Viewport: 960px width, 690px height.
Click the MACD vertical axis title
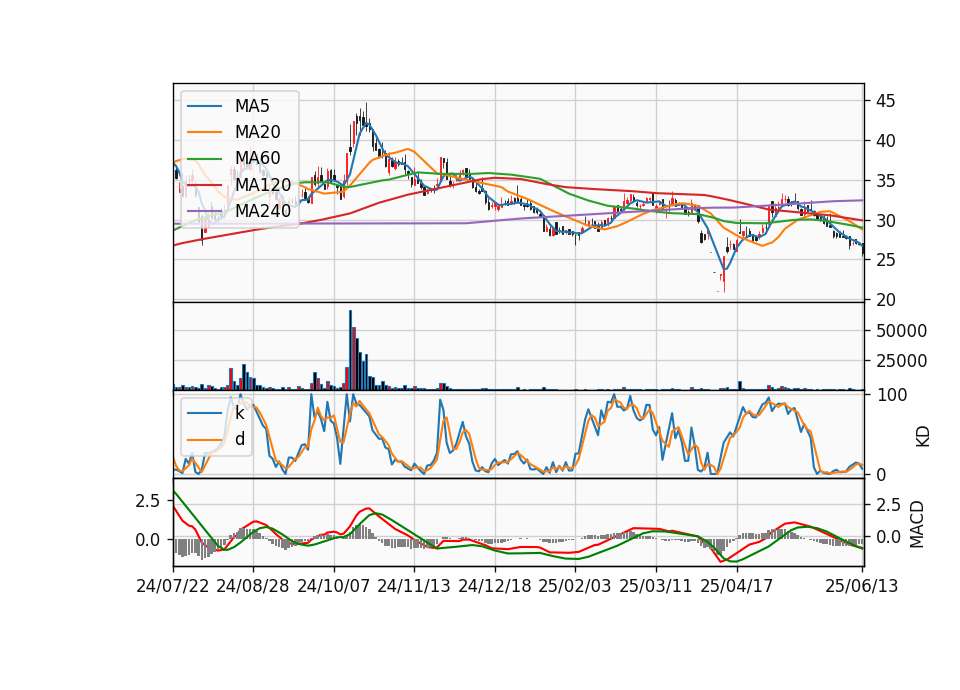[917, 525]
